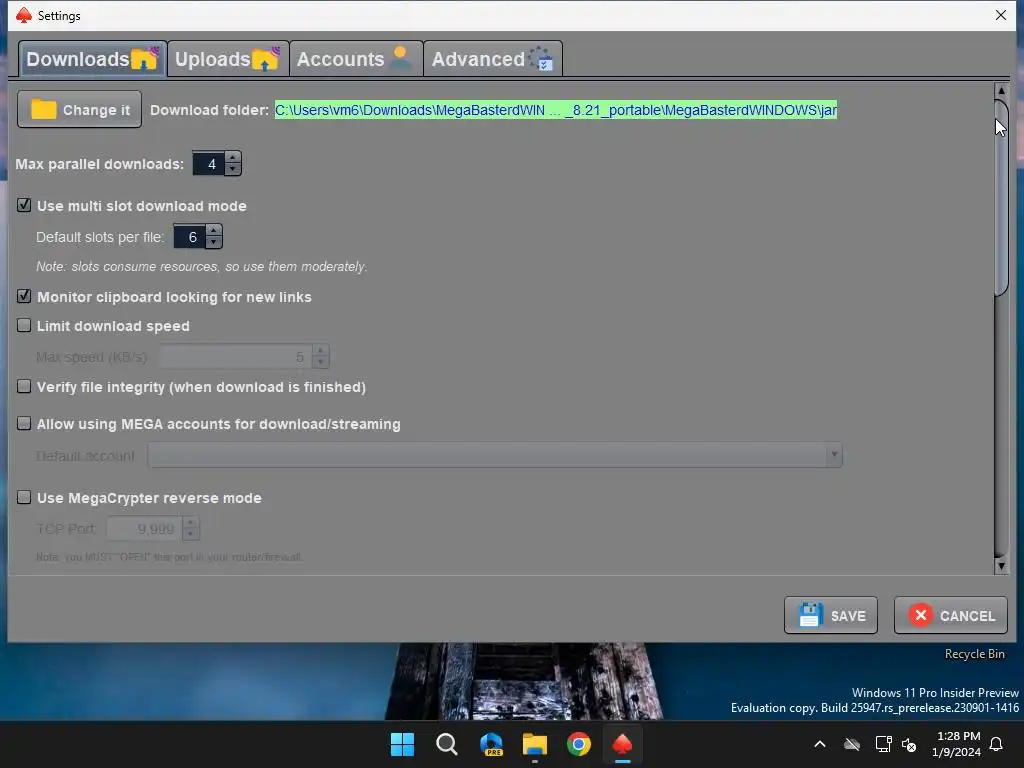Click the default slots per file field
Screen dimensions: 1024x768
(x=190, y=237)
